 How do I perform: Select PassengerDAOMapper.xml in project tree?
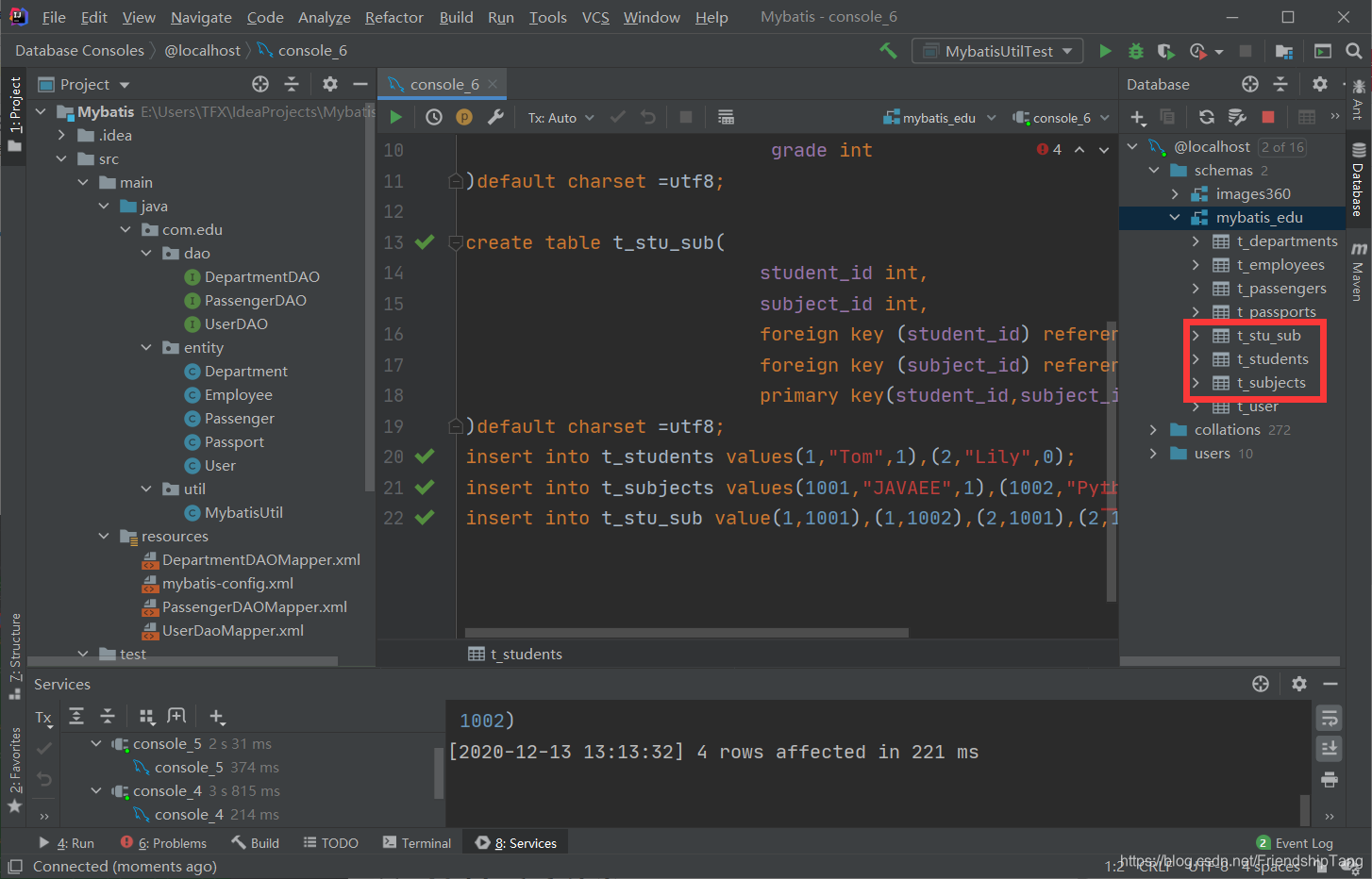[254, 607]
